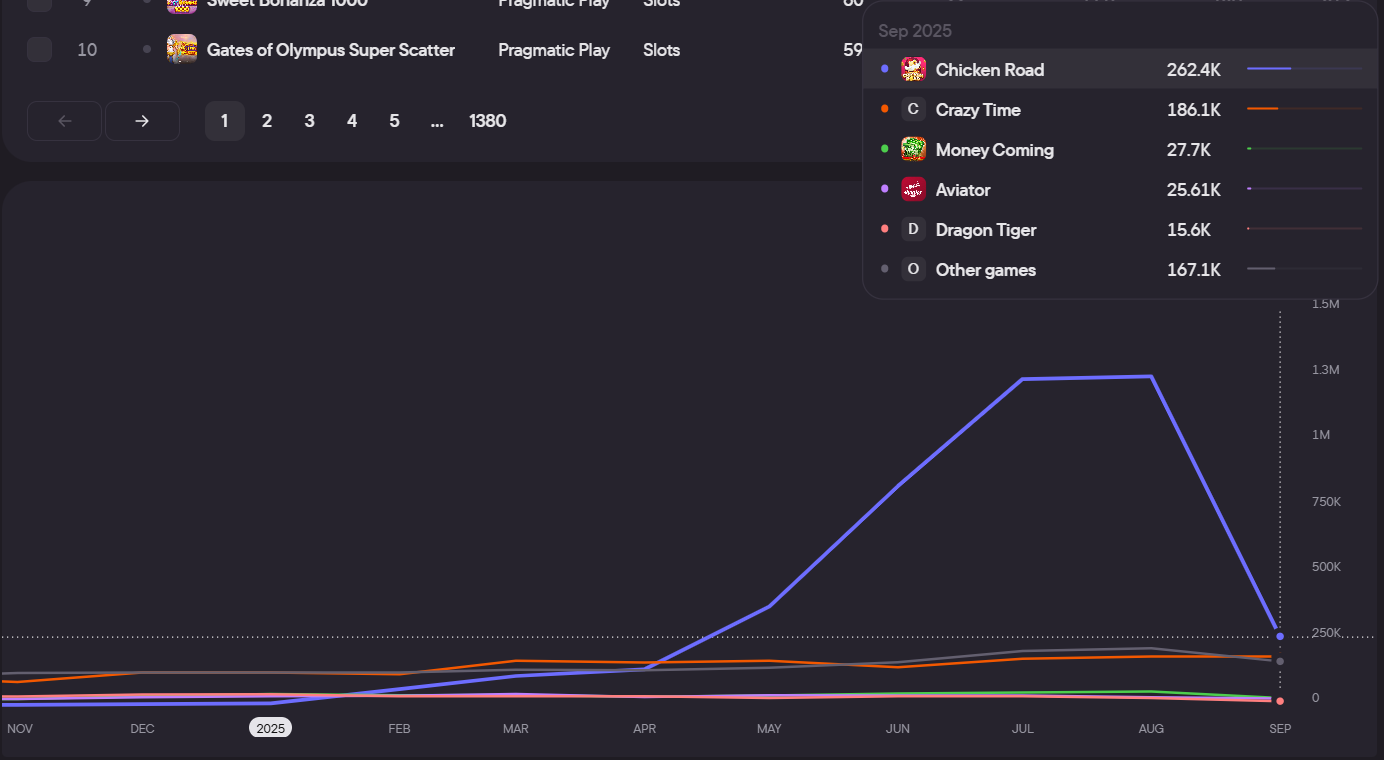This screenshot has height=760, width=1384.
Task: Tick the checkbox for row 9
Action: tap(39, 3)
